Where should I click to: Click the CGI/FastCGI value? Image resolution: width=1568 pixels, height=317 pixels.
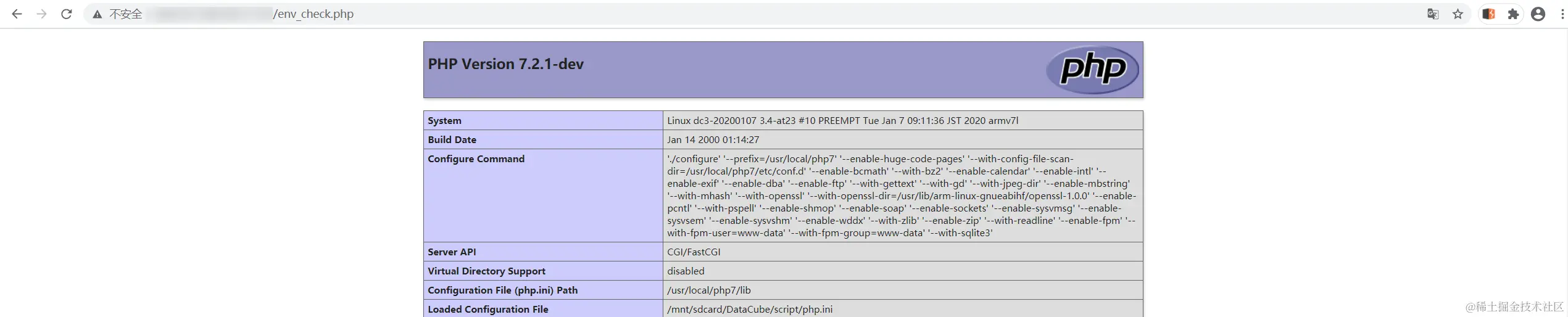point(694,252)
